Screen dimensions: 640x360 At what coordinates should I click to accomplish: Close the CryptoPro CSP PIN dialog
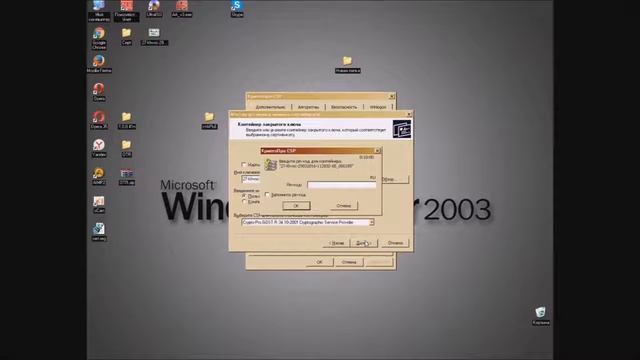pyautogui.click(x=378, y=151)
